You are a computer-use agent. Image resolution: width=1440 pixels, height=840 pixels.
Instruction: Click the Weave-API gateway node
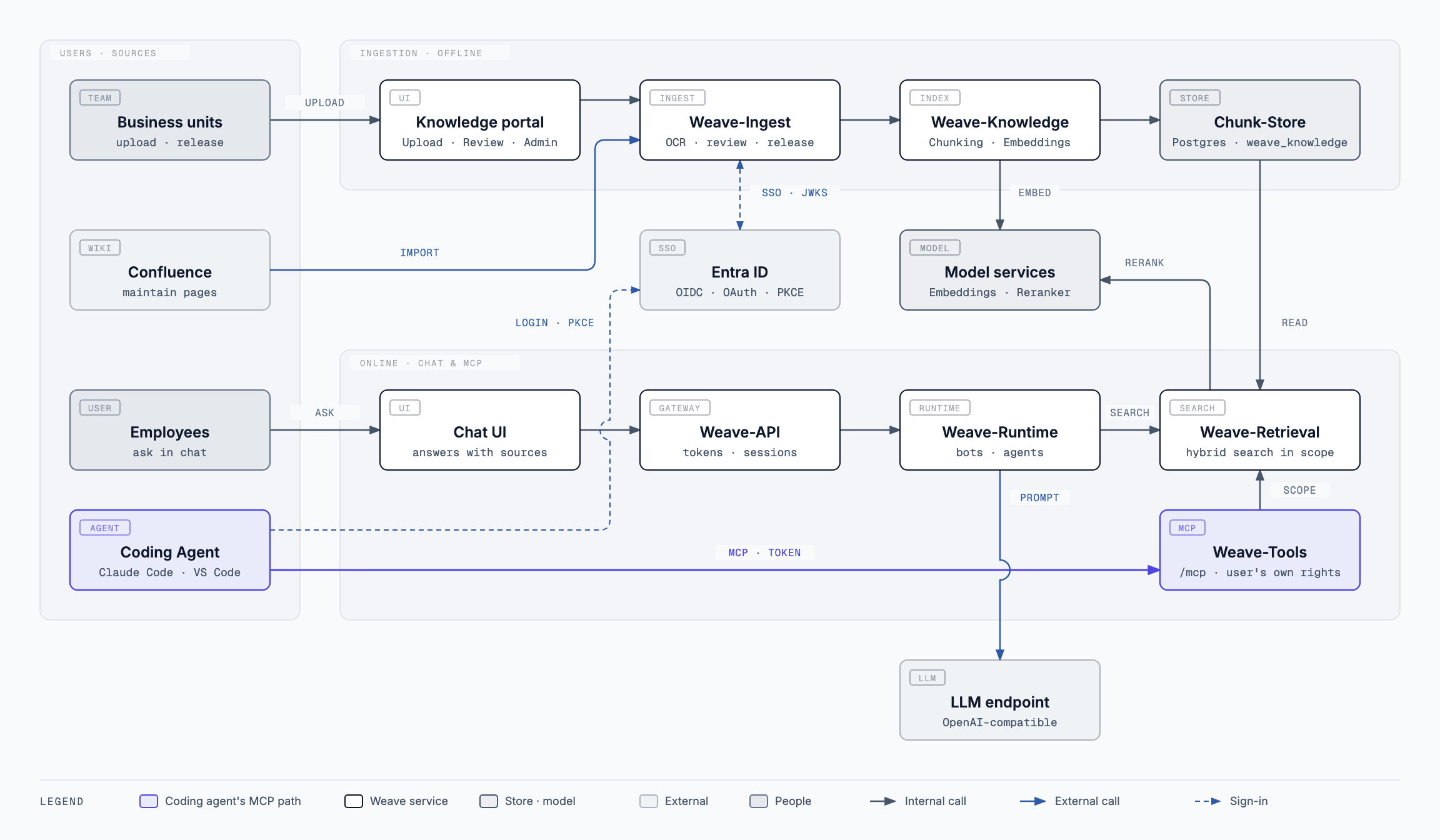pos(740,430)
